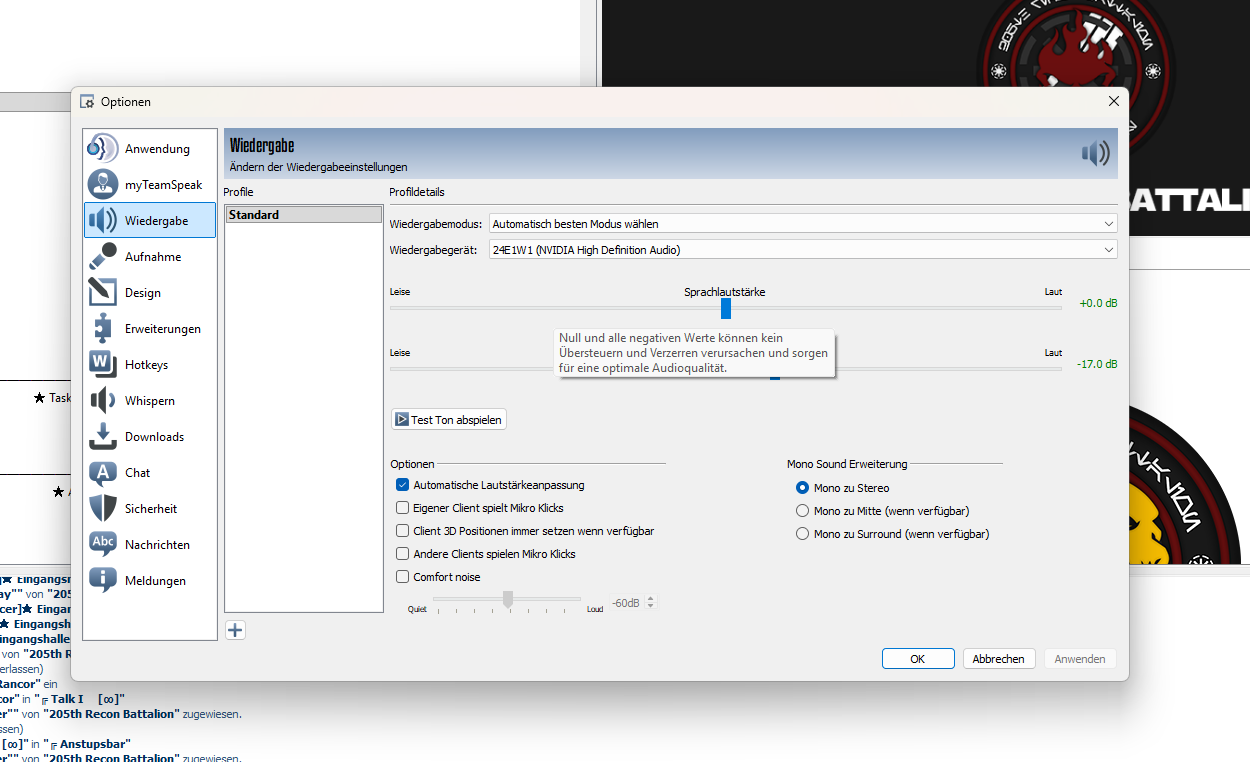Click the Comfort noise dB stepper arrows
Viewport: 1250px width, 762px height.
coord(651,603)
